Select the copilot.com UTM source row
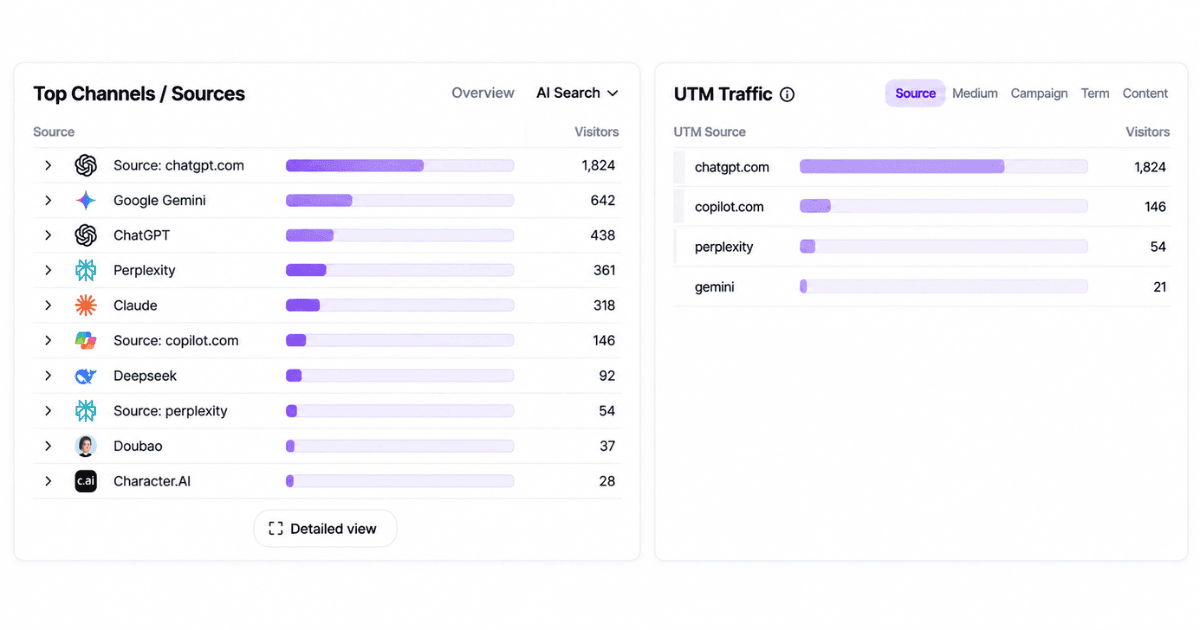Image resolution: width=1200 pixels, height=630 pixels. click(921, 207)
